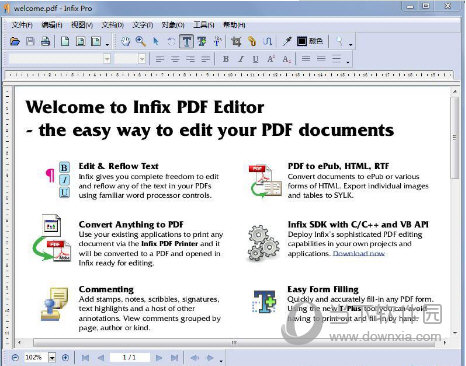Click the faded search icon in toolbar

pyautogui.click(x=339, y=41)
